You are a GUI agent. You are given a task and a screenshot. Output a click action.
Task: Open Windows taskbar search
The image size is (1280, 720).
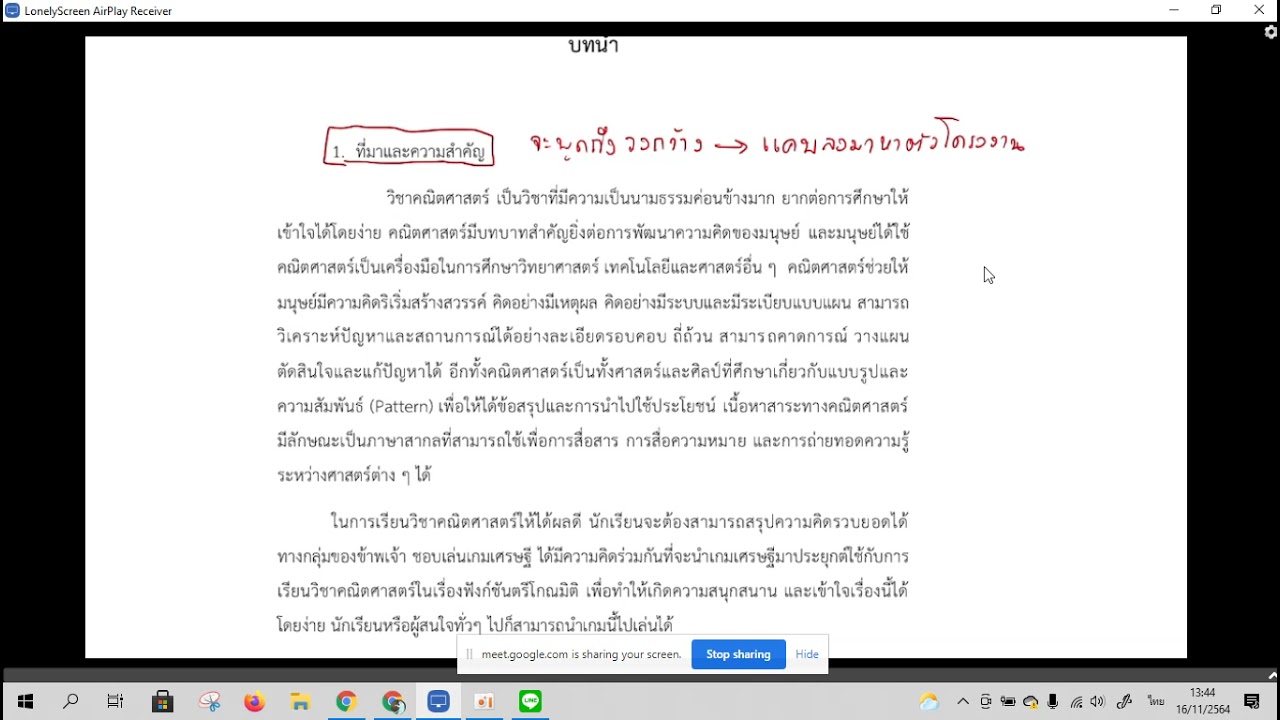(x=71, y=702)
